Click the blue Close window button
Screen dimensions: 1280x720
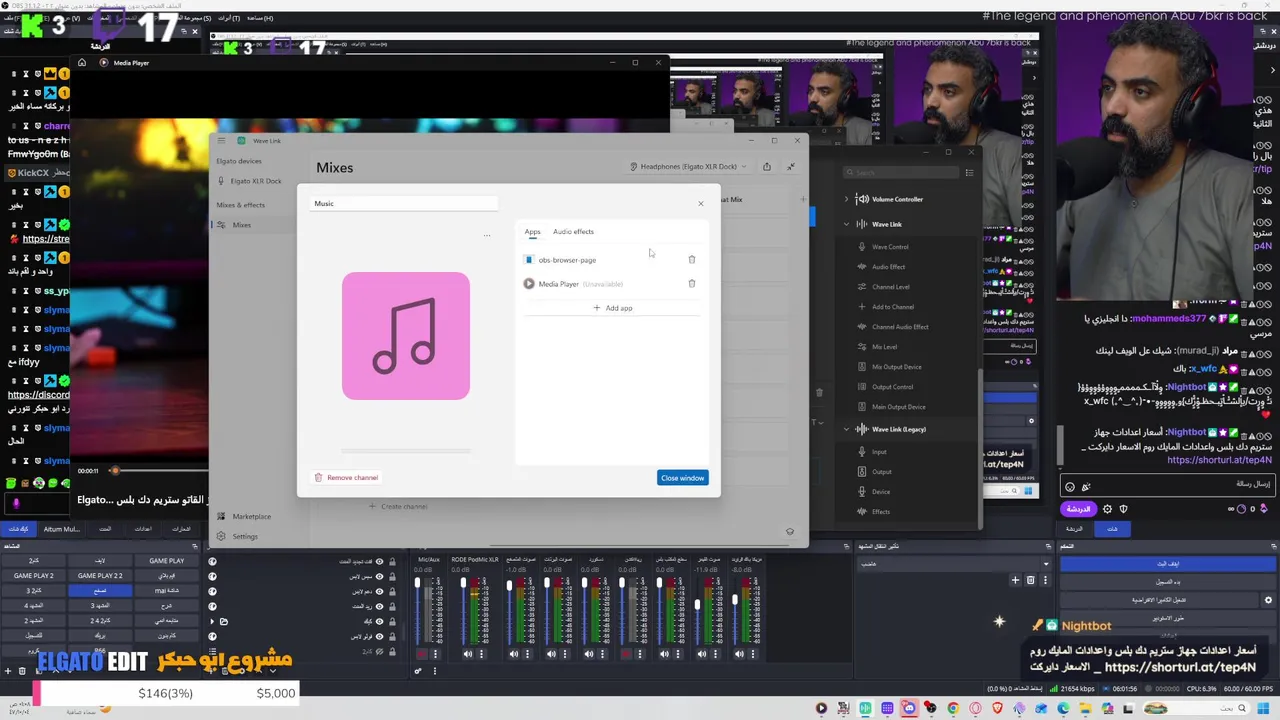point(683,478)
